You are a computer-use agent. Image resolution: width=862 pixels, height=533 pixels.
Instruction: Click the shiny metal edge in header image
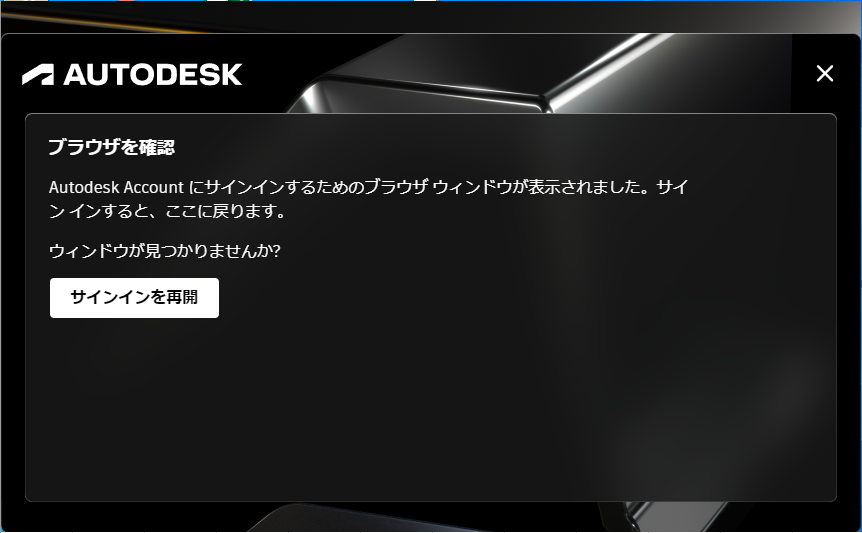[x=605, y=69]
